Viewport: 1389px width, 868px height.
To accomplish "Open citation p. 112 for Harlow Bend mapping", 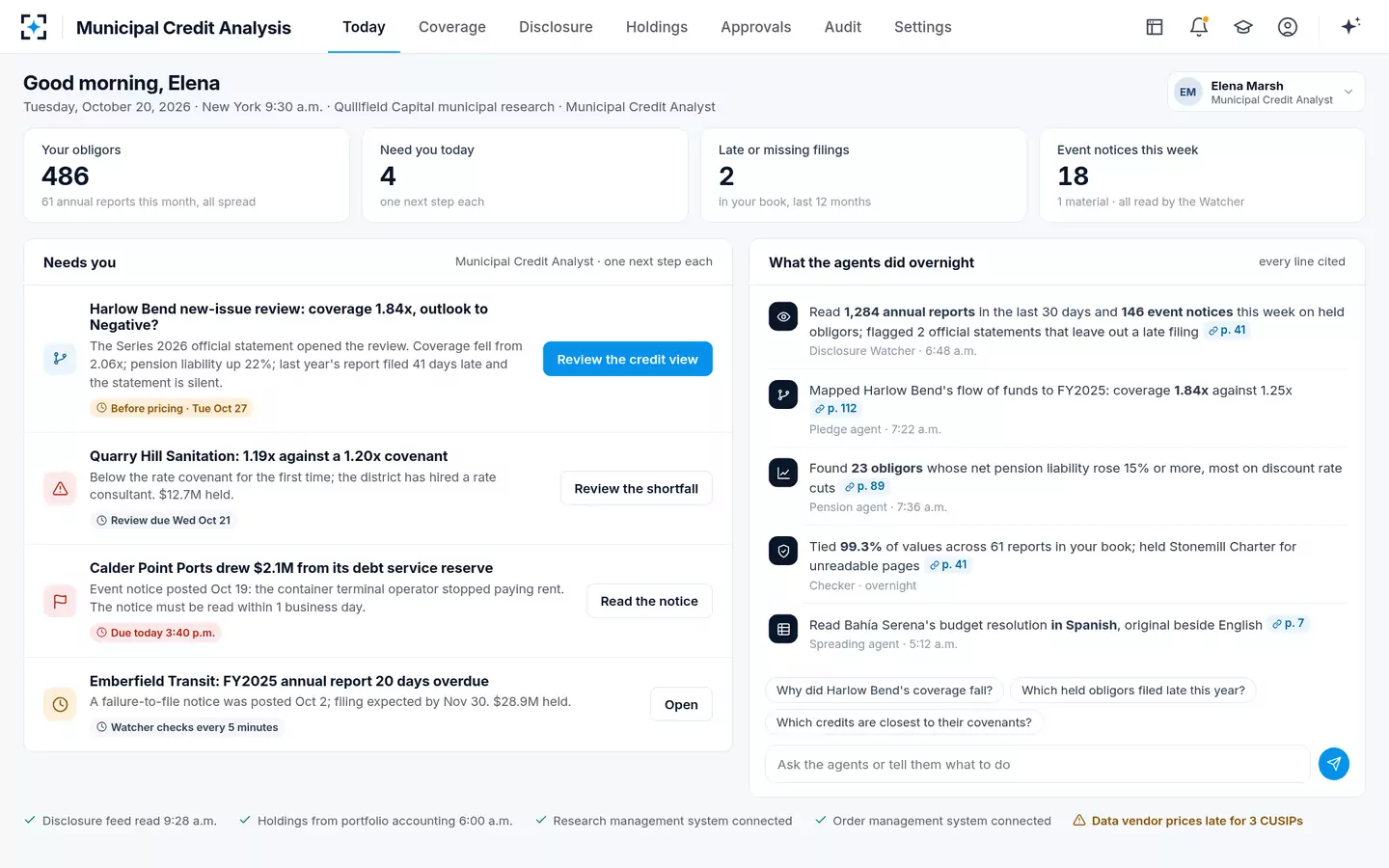I will coord(835,409).
